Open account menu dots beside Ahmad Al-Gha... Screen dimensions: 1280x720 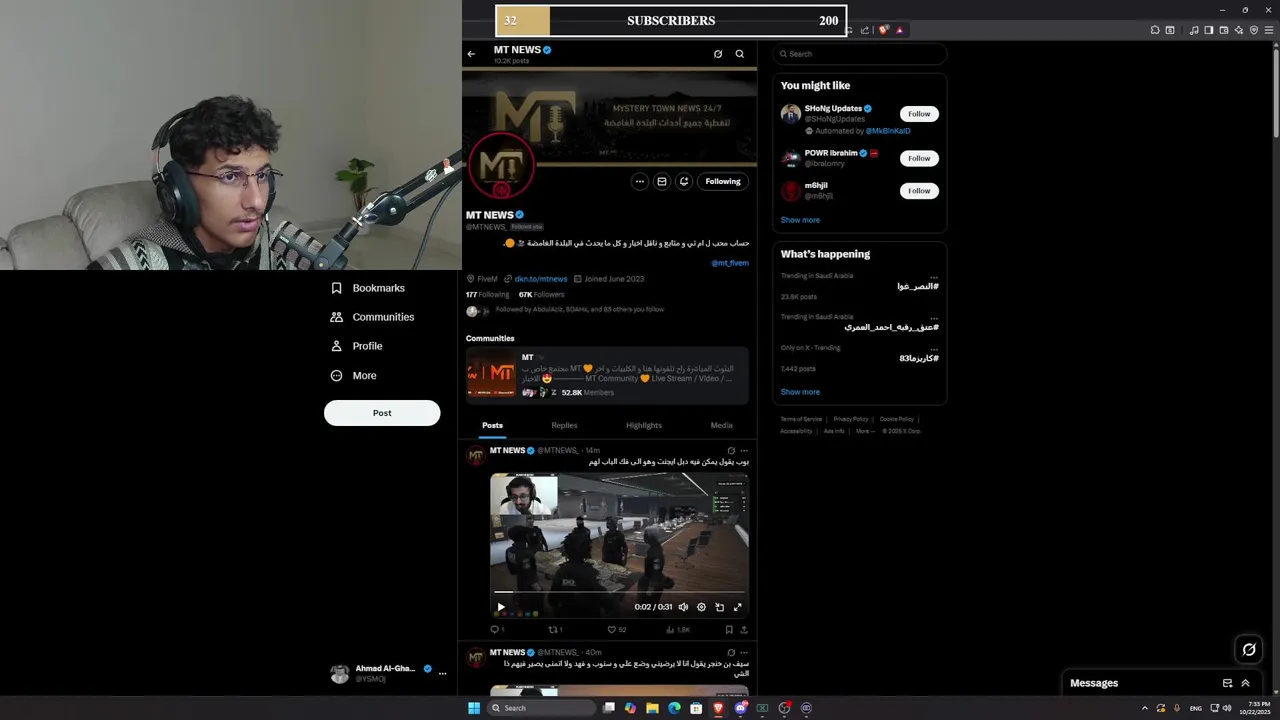pyautogui.click(x=442, y=674)
